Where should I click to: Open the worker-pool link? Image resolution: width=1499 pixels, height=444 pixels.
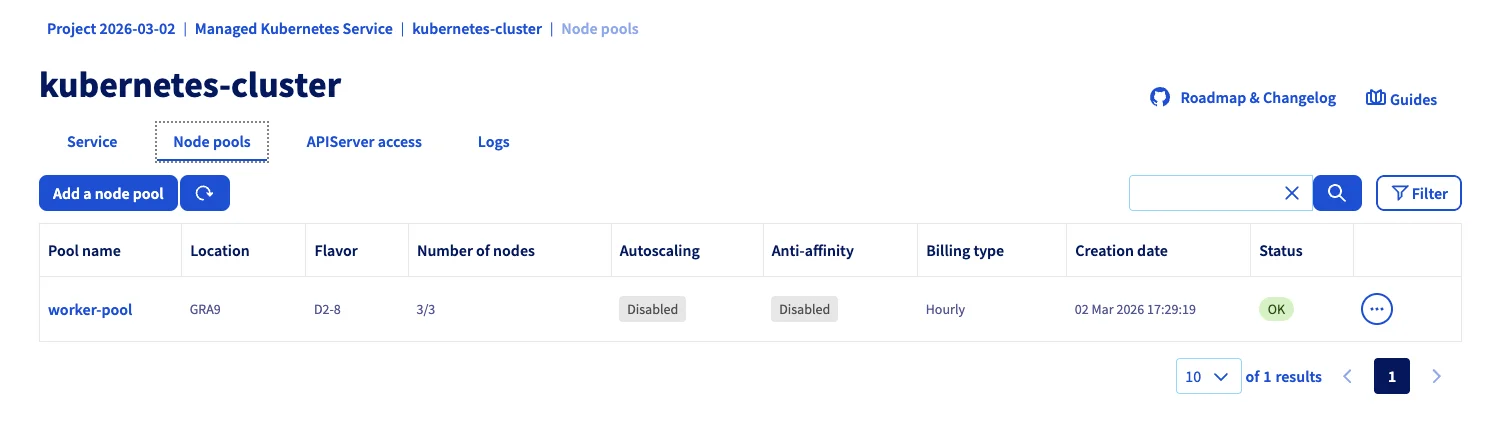[90, 310]
